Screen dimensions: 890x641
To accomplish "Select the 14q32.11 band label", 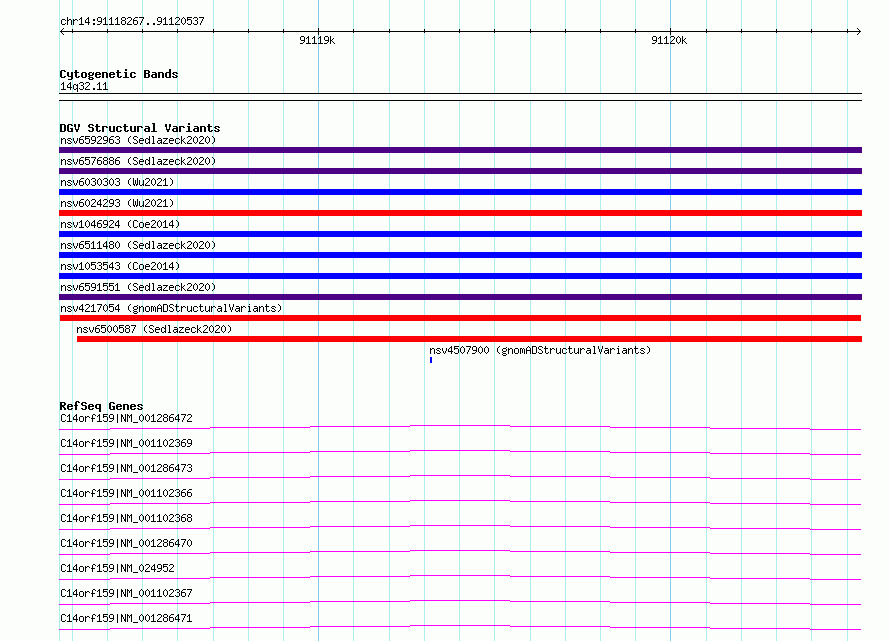I will 84,86.
